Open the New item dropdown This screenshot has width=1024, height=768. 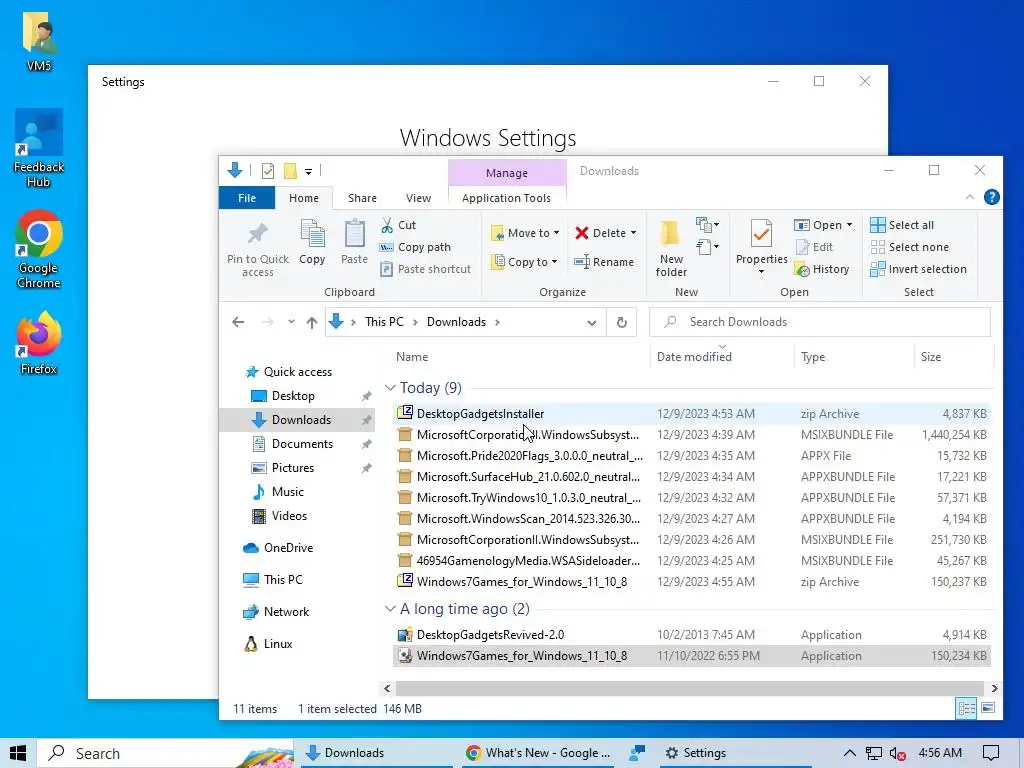(707, 225)
